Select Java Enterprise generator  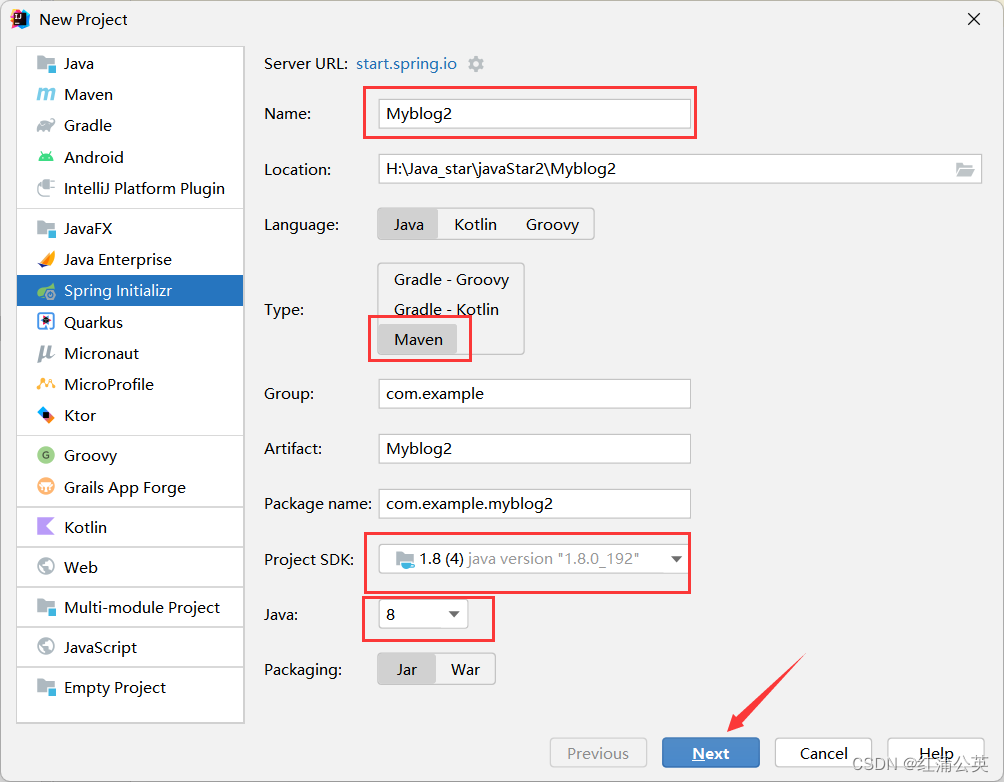(x=130, y=259)
